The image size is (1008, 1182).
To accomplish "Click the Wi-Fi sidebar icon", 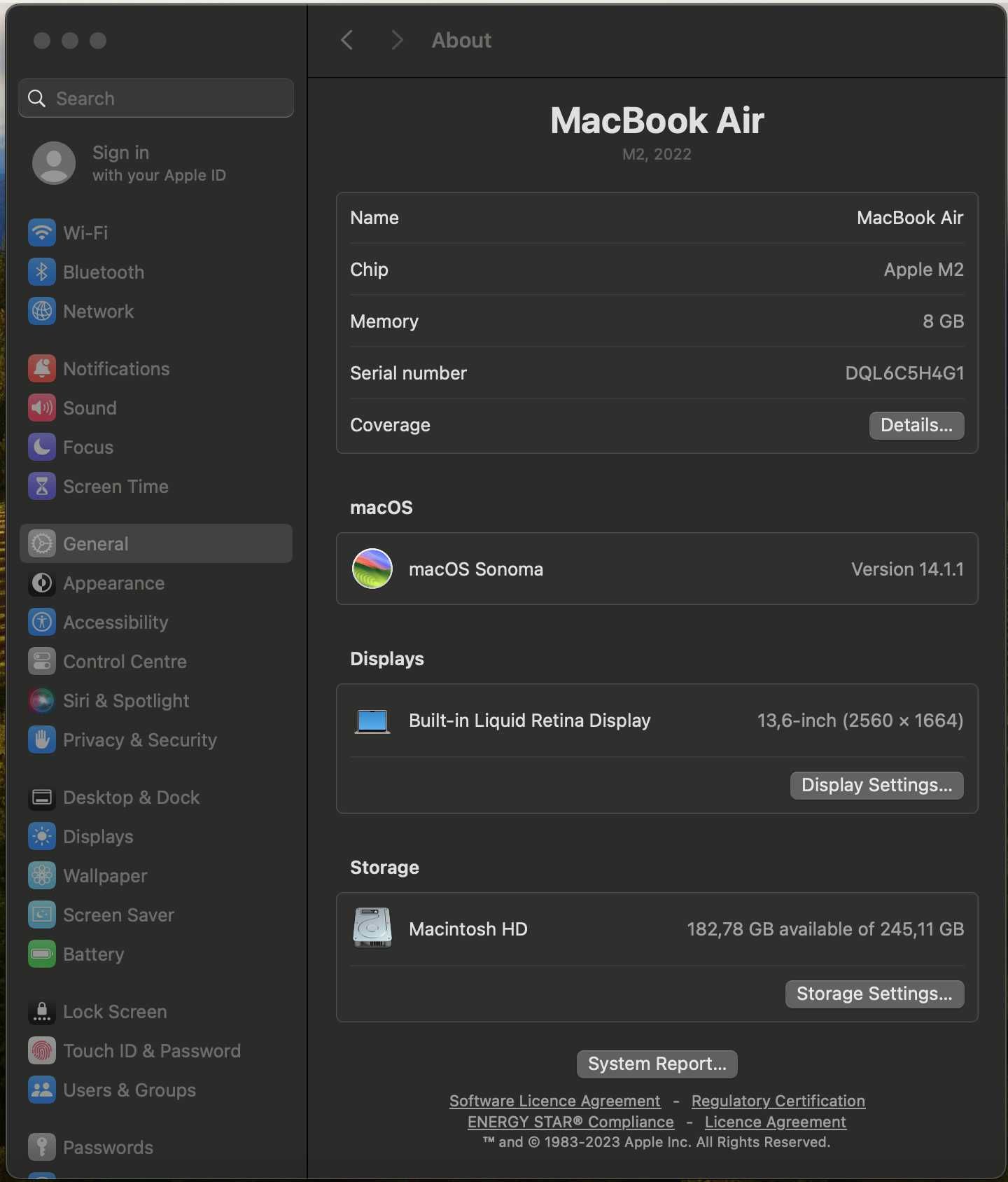I will click(x=42, y=232).
